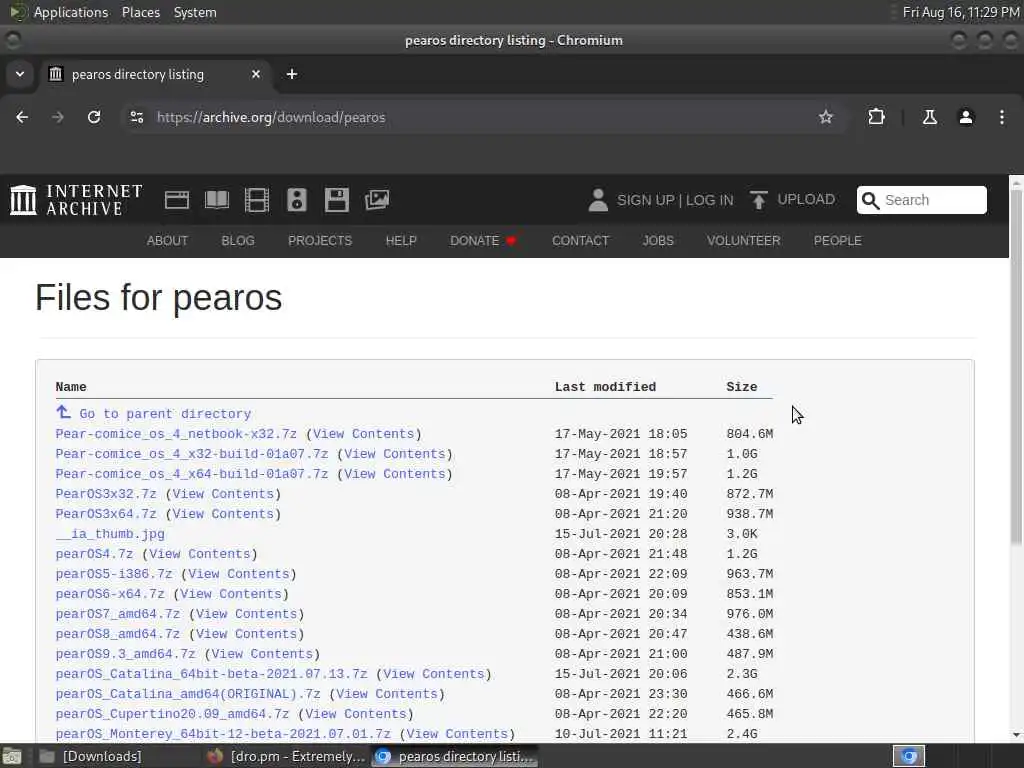Open the Web (Wayback) media icon
Image resolution: width=1024 pixels, height=768 pixels.
click(177, 200)
